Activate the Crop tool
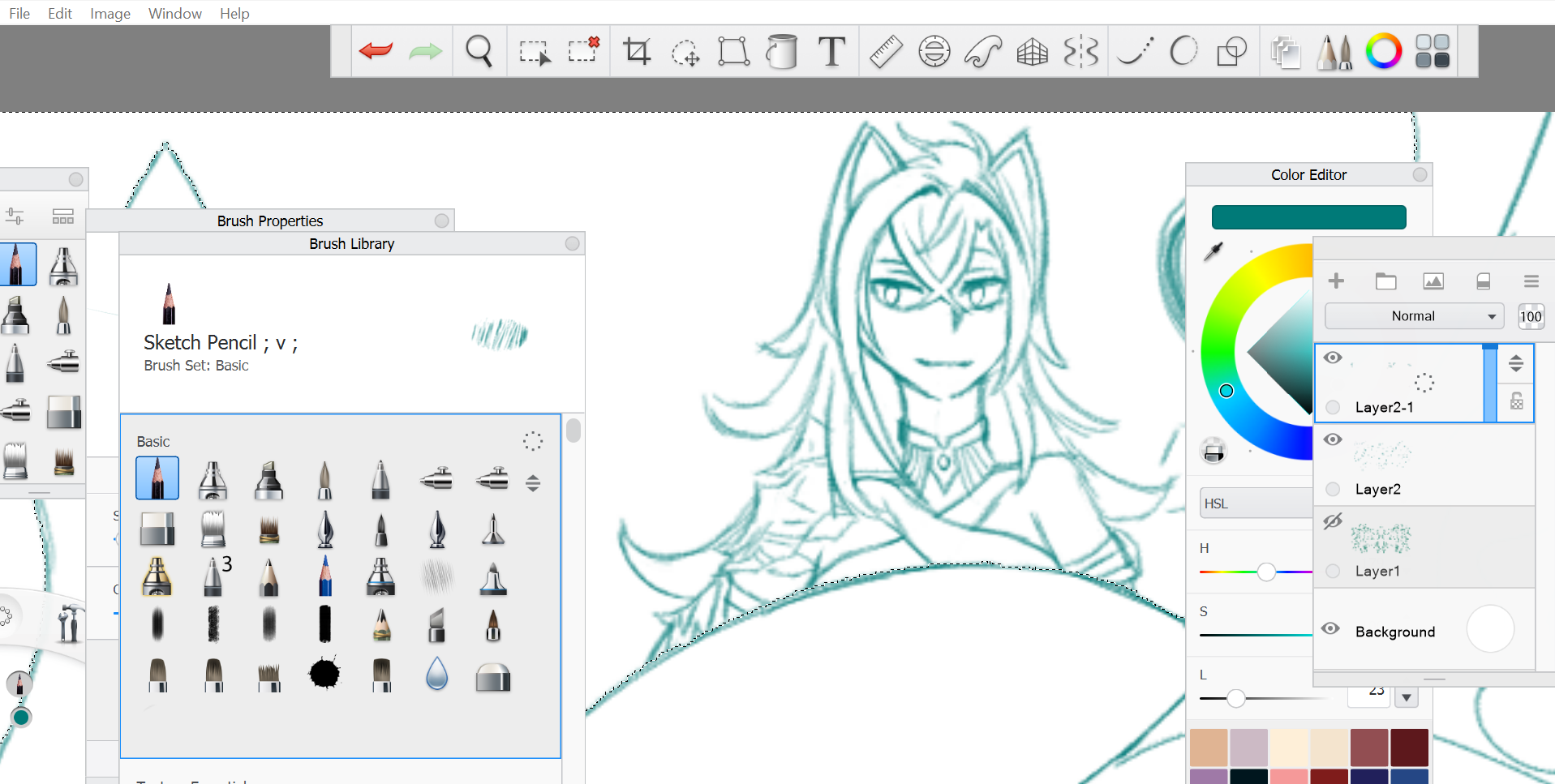The height and width of the screenshot is (784, 1555). coord(637,51)
